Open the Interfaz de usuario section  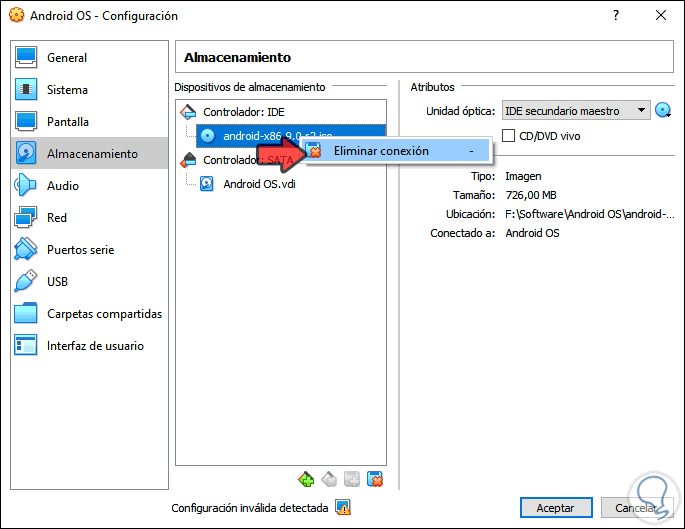[89, 346]
